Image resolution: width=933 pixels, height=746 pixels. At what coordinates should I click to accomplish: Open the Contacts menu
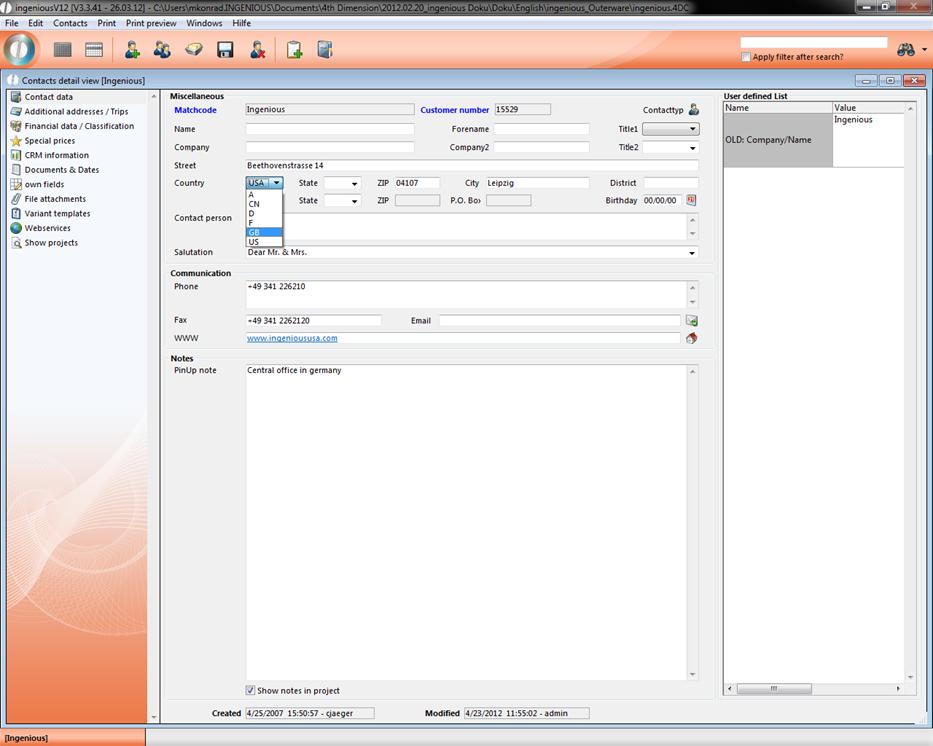point(70,23)
